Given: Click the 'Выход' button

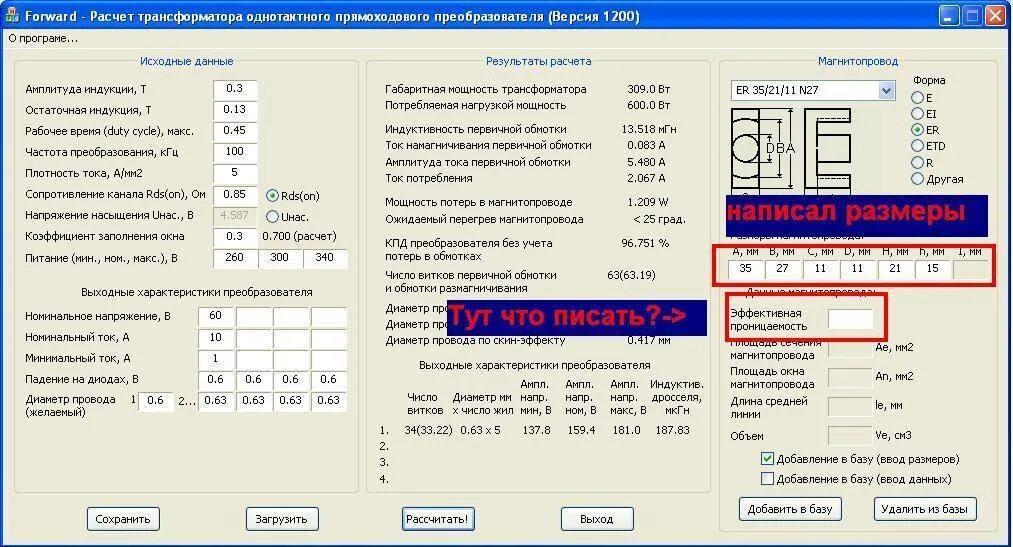Looking at the screenshot, I should [597, 519].
